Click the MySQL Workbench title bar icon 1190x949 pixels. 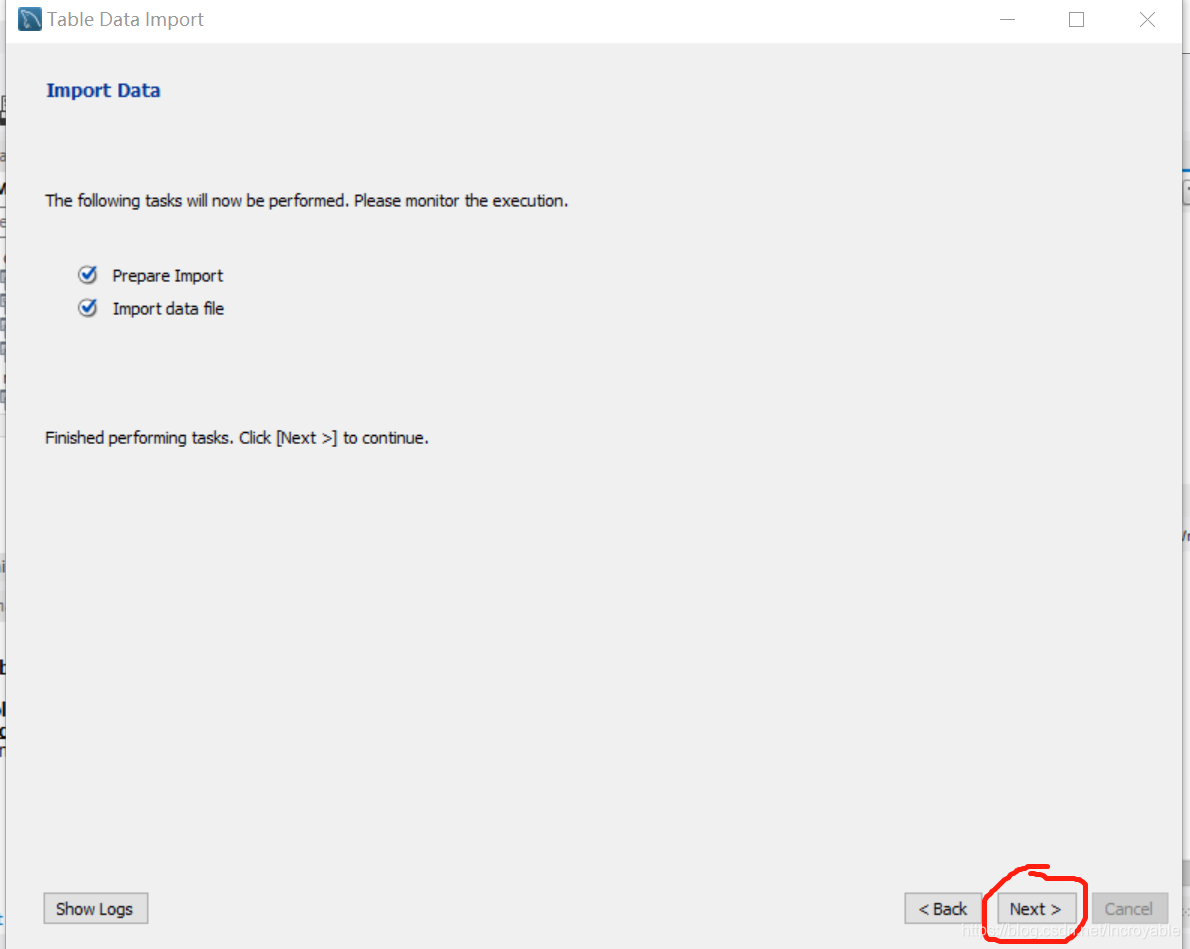coord(30,19)
